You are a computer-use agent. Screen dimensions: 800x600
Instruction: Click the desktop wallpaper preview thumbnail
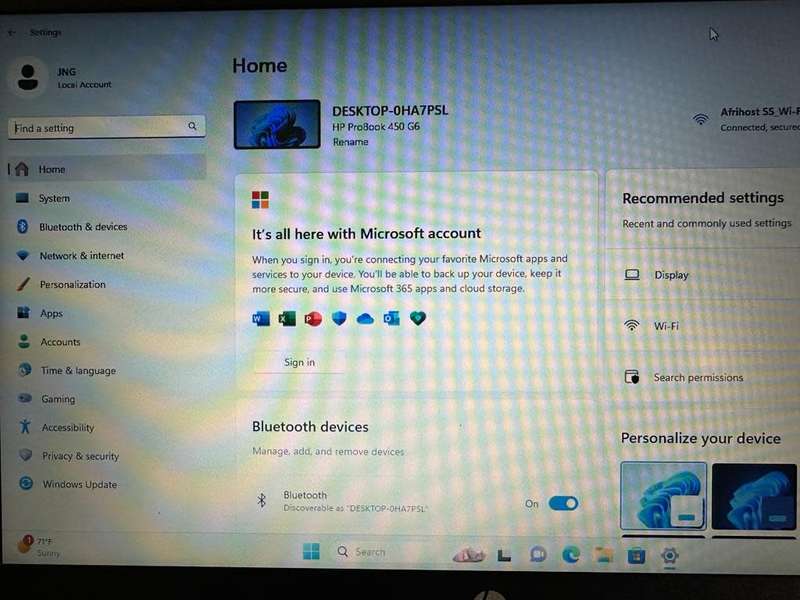277,124
